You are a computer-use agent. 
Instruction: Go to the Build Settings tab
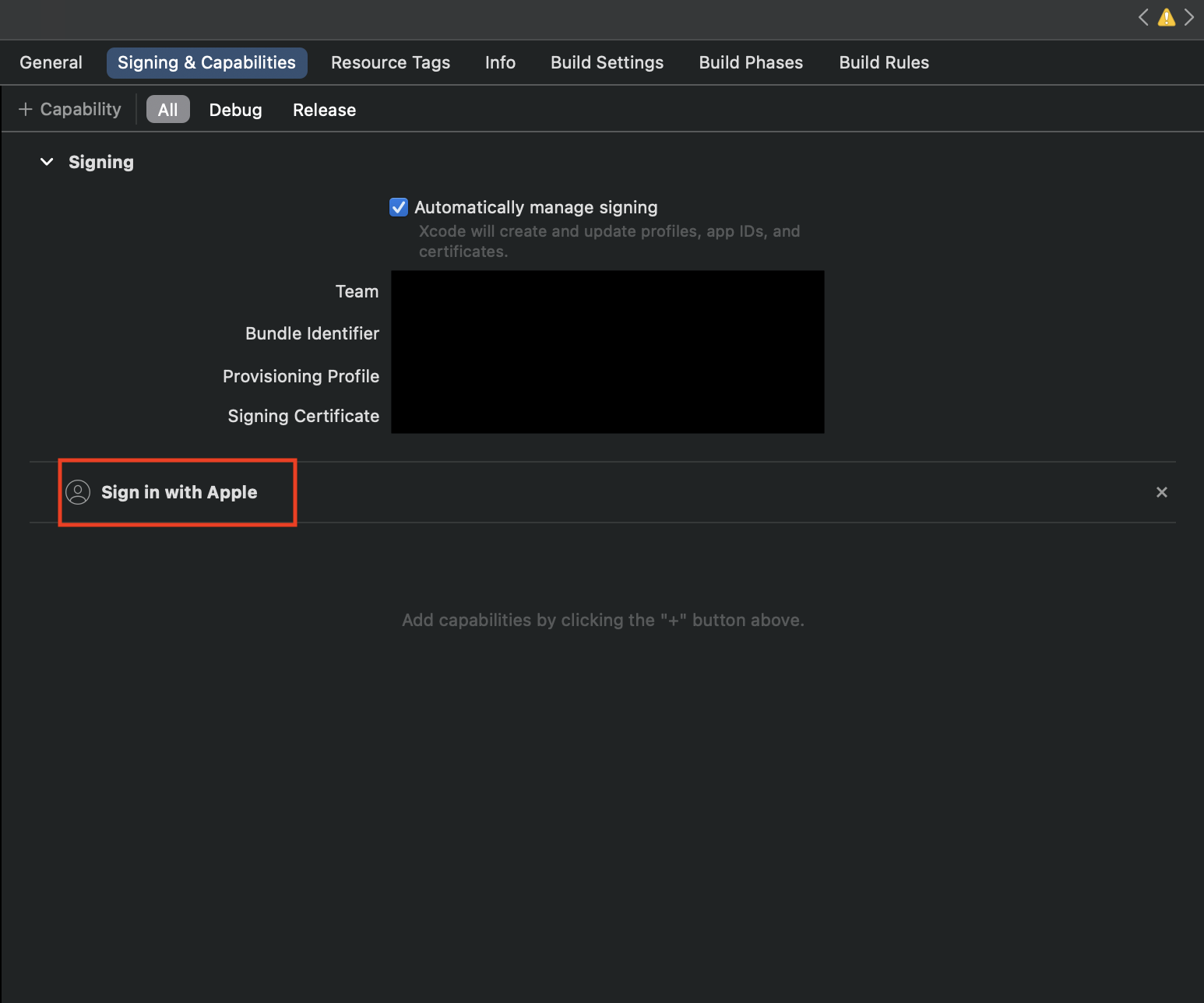click(607, 62)
